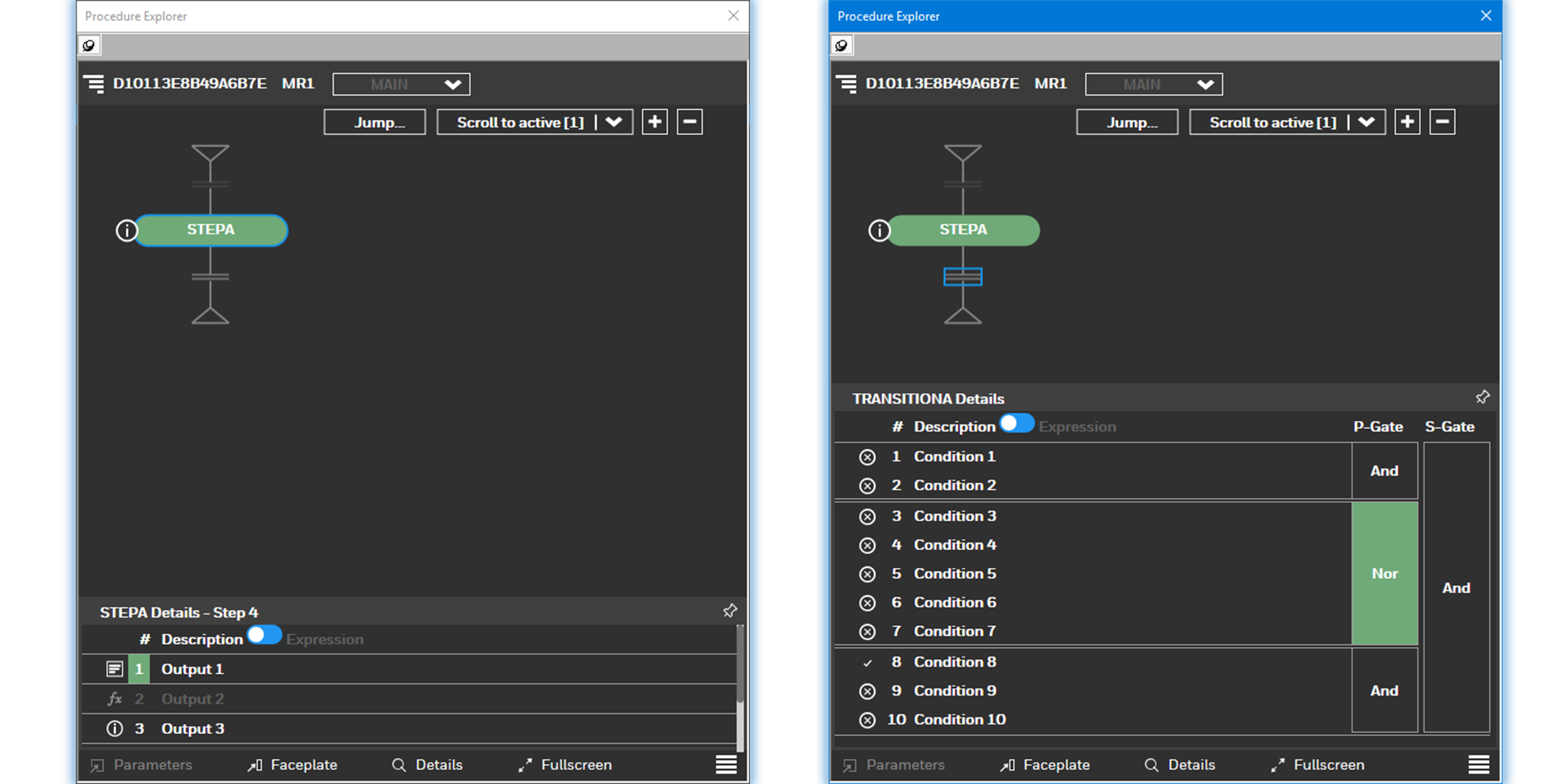Click the refresh icon in the right window toolbar
The image size is (1568, 784).
841,45
